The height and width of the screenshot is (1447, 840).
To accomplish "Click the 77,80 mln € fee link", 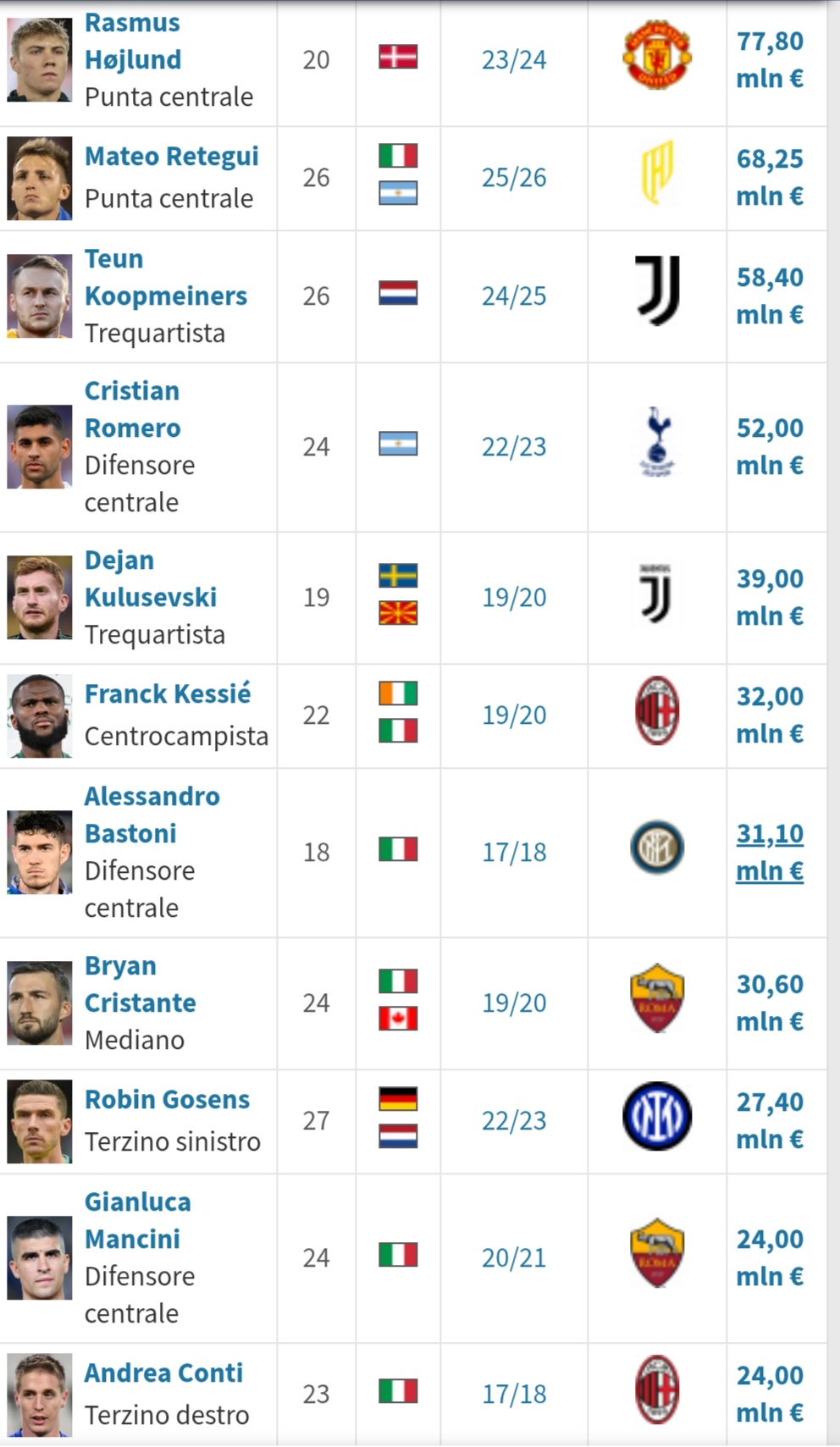I will (769, 59).
